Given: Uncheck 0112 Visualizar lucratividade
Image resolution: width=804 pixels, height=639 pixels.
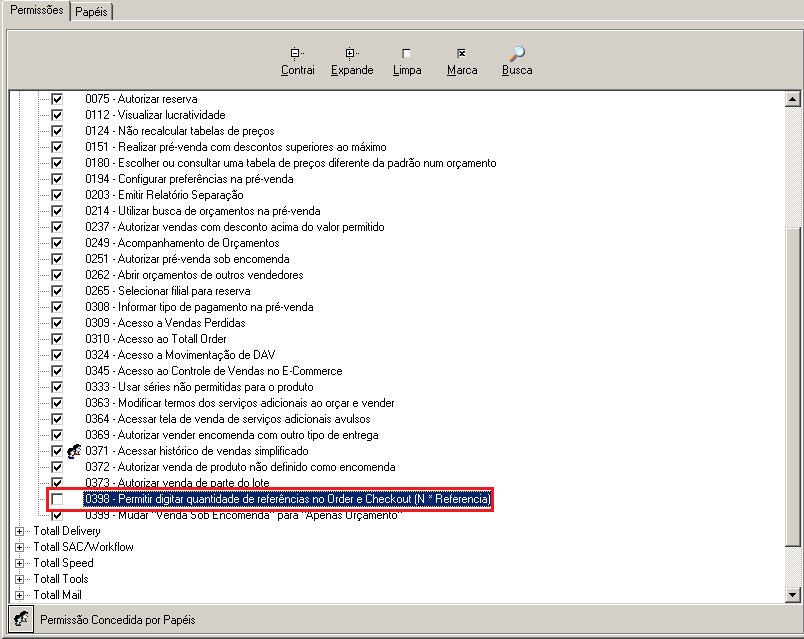Looking at the screenshot, I should pyautogui.click(x=57, y=115).
